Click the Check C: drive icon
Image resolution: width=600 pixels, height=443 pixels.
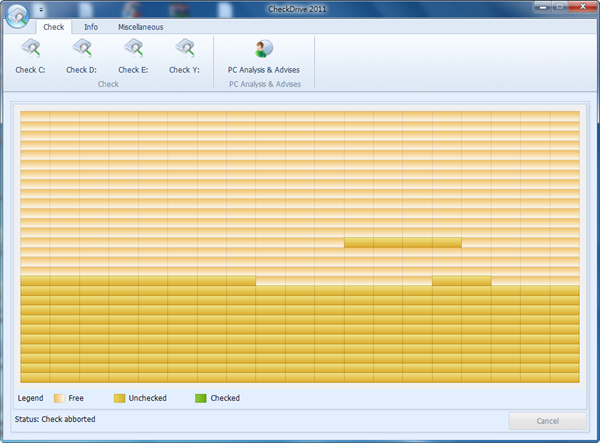click(x=31, y=50)
